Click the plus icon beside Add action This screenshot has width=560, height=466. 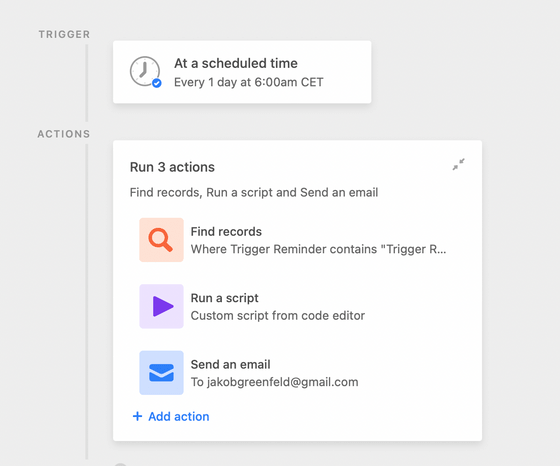(x=138, y=416)
